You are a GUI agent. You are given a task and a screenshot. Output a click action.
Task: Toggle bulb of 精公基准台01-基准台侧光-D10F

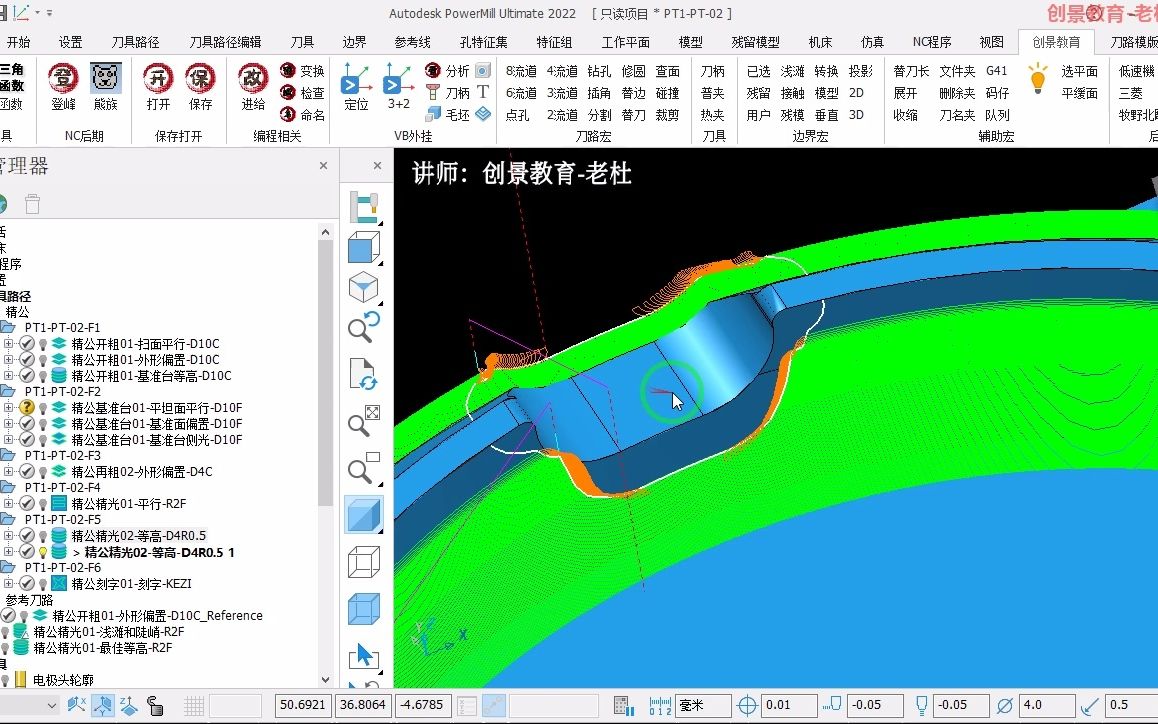coord(43,440)
